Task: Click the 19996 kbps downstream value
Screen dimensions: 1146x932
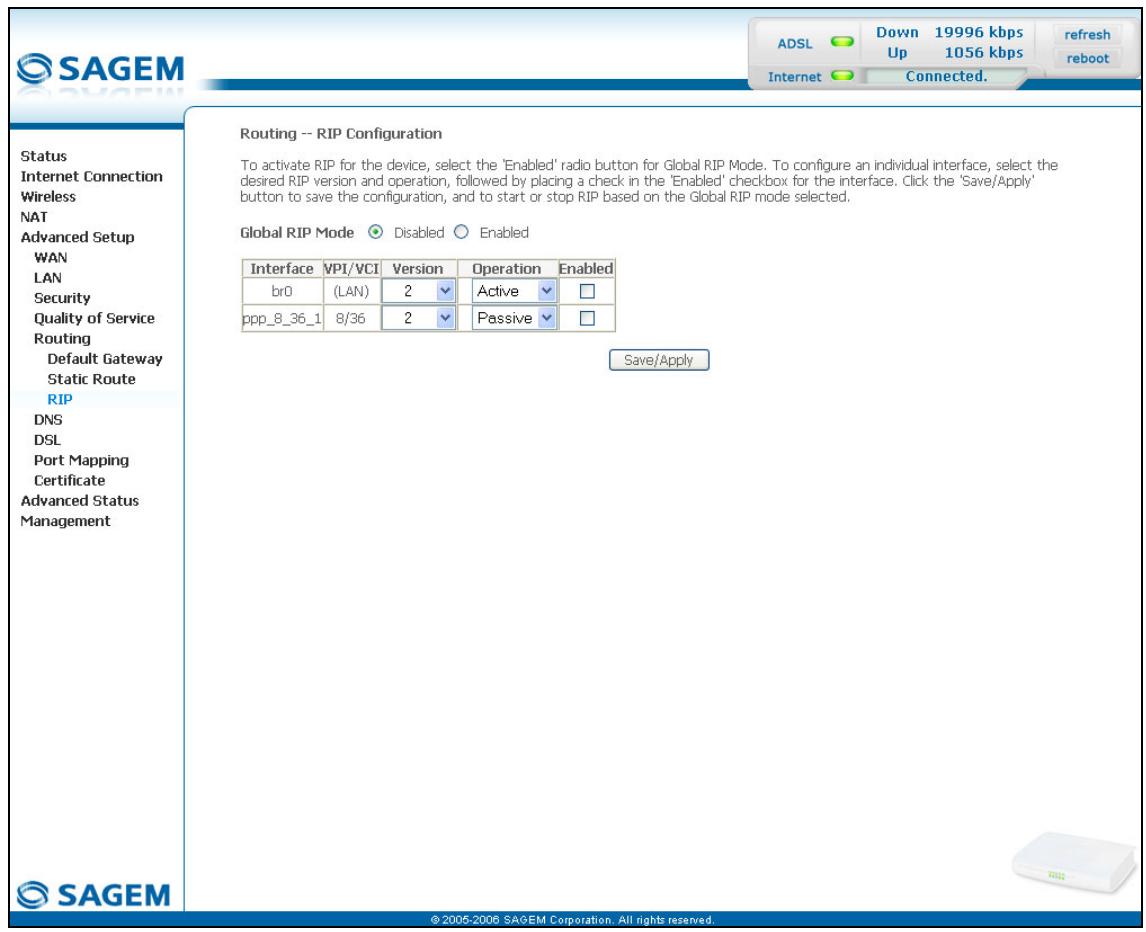Action: 979,32
